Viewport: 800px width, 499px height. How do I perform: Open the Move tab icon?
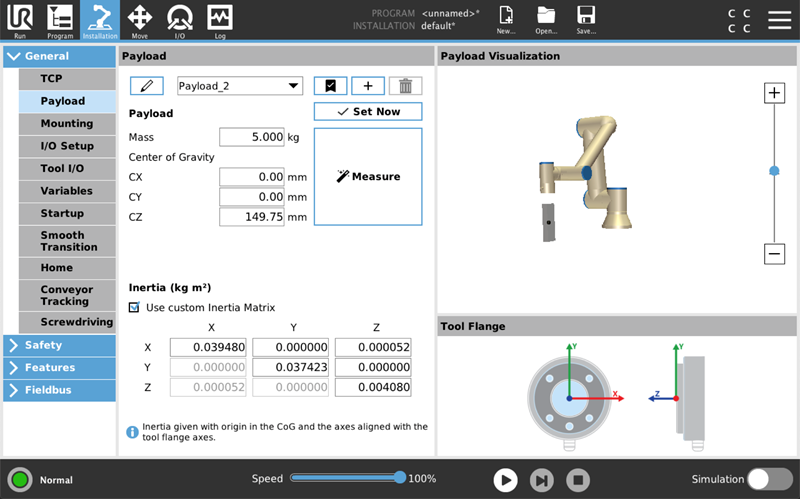[139, 19]
